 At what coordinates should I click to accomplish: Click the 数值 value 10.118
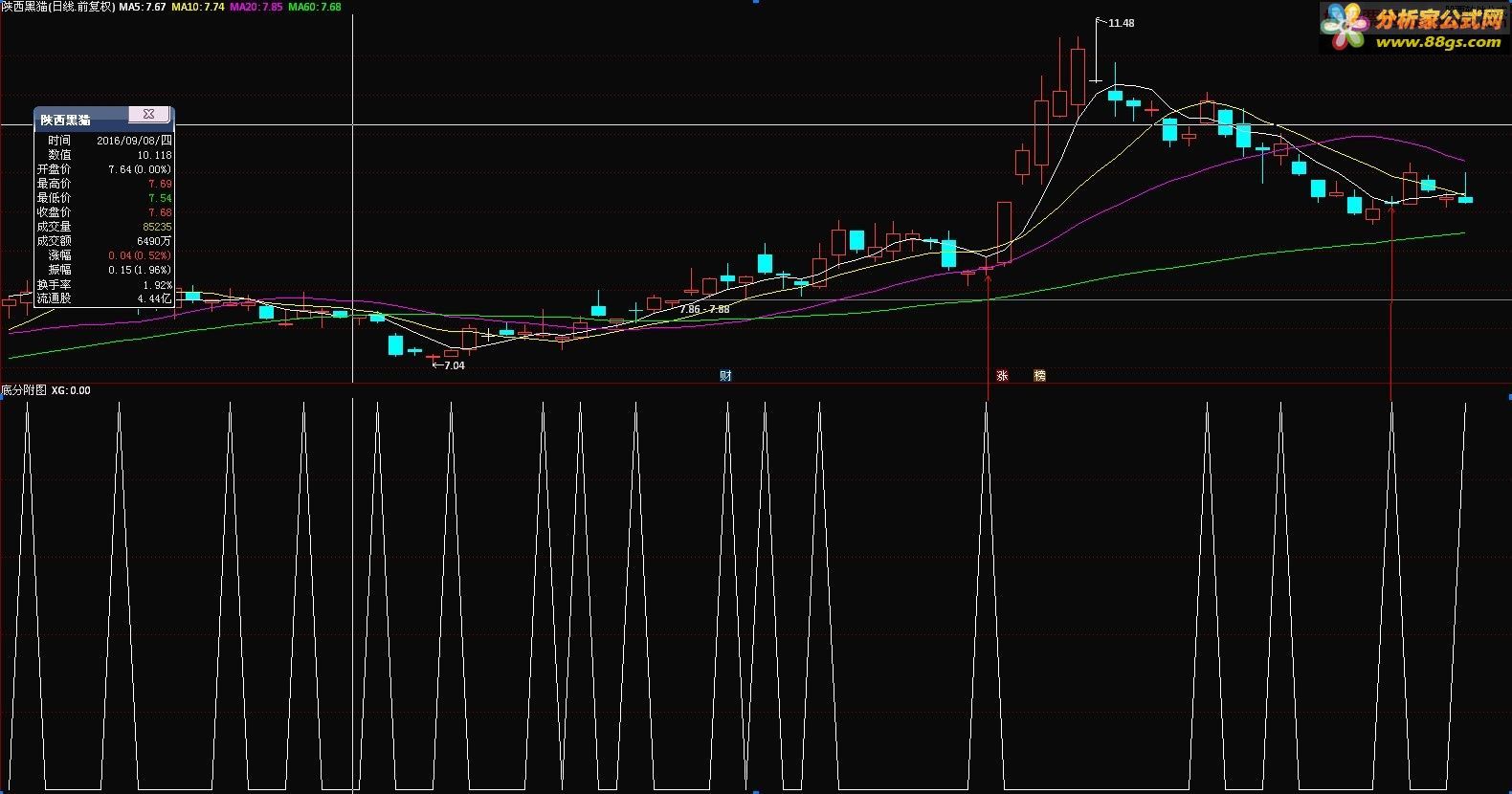(x=154, y=155)
